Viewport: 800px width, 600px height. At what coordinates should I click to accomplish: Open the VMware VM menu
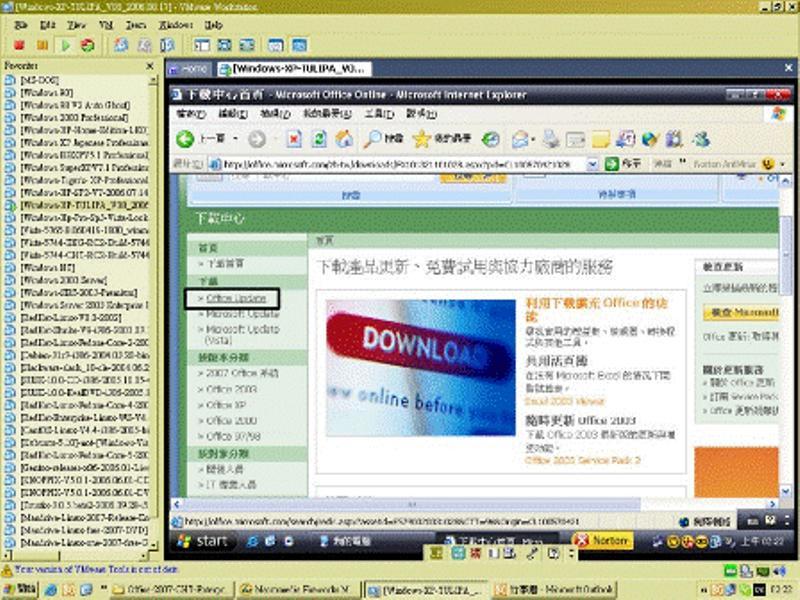tap(106, 24)
